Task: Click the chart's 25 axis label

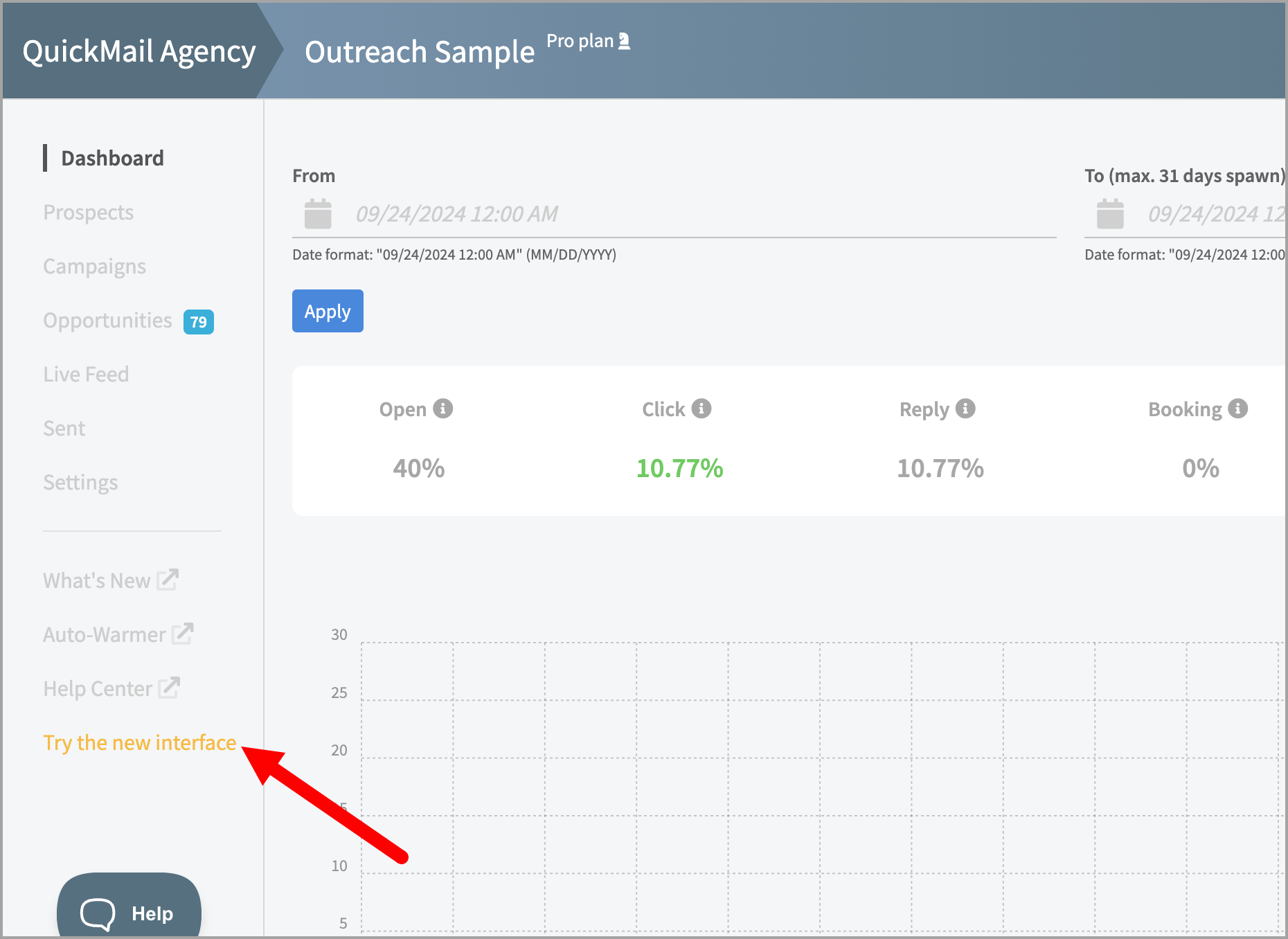Action: (x=339, y=692)
